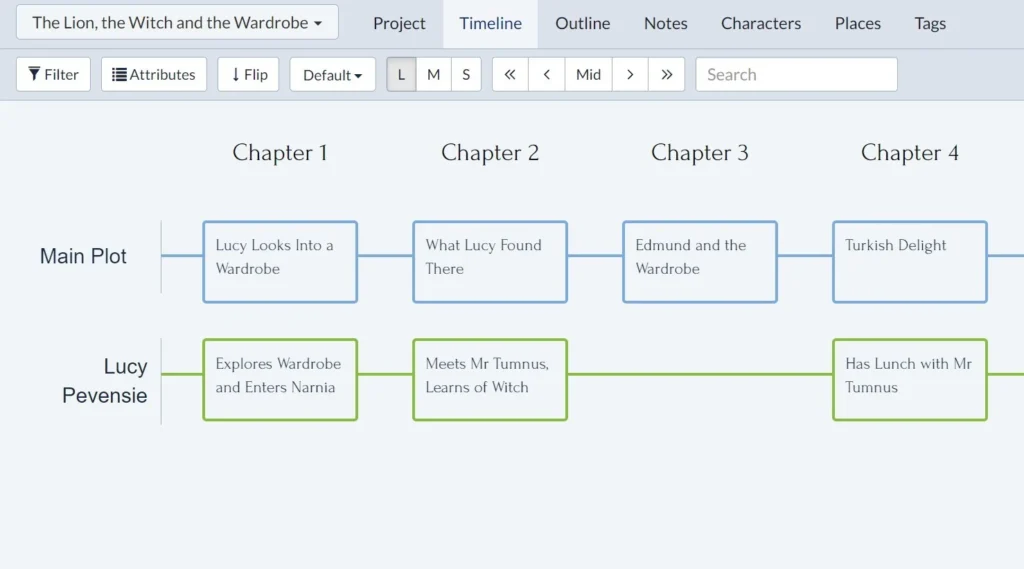Image resolution: width=1024 pixels, height=569 pixels.
Task: Open 'What Lucy Found There' card
Action: click(490, 262)
